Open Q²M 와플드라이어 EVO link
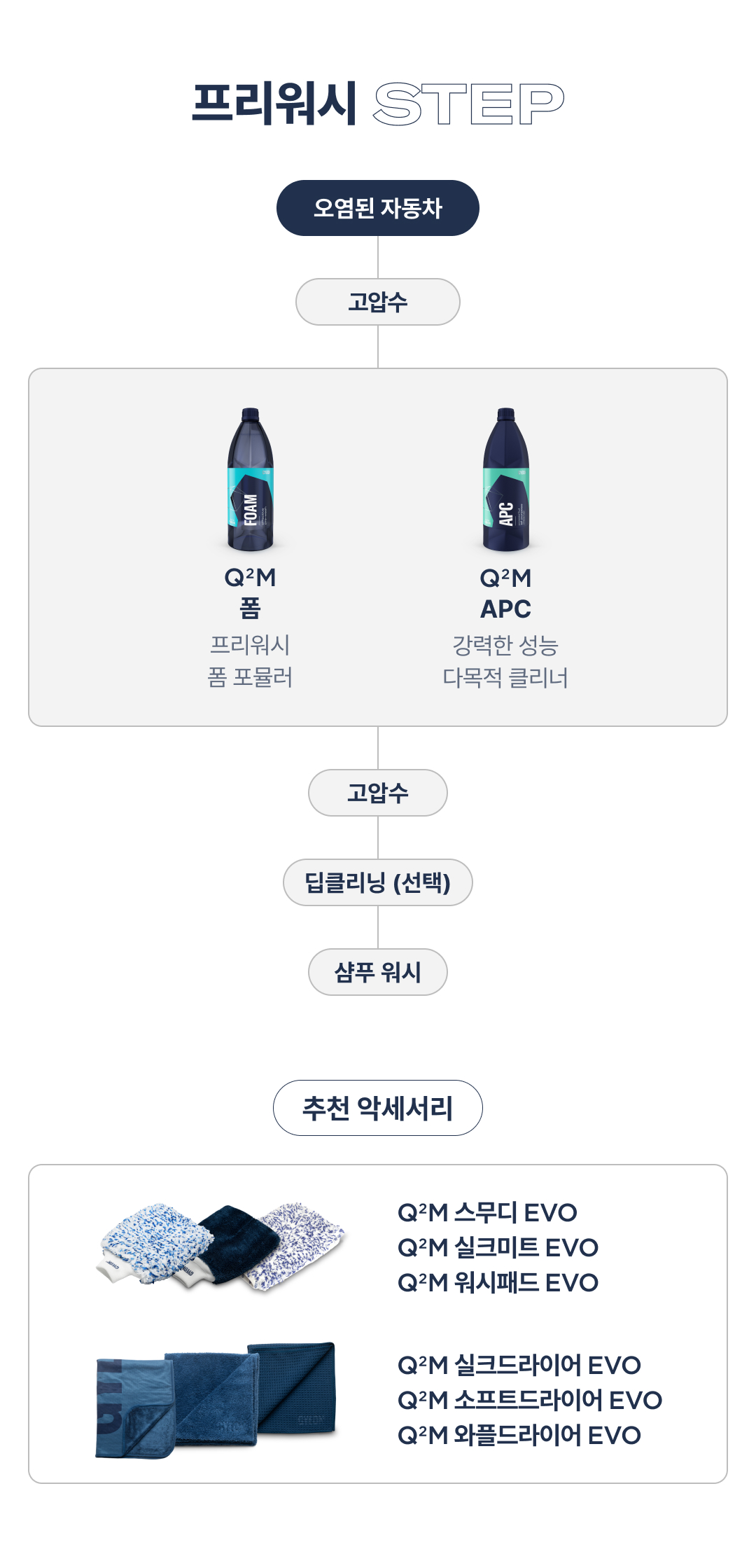 click(x=519, y=1435)
